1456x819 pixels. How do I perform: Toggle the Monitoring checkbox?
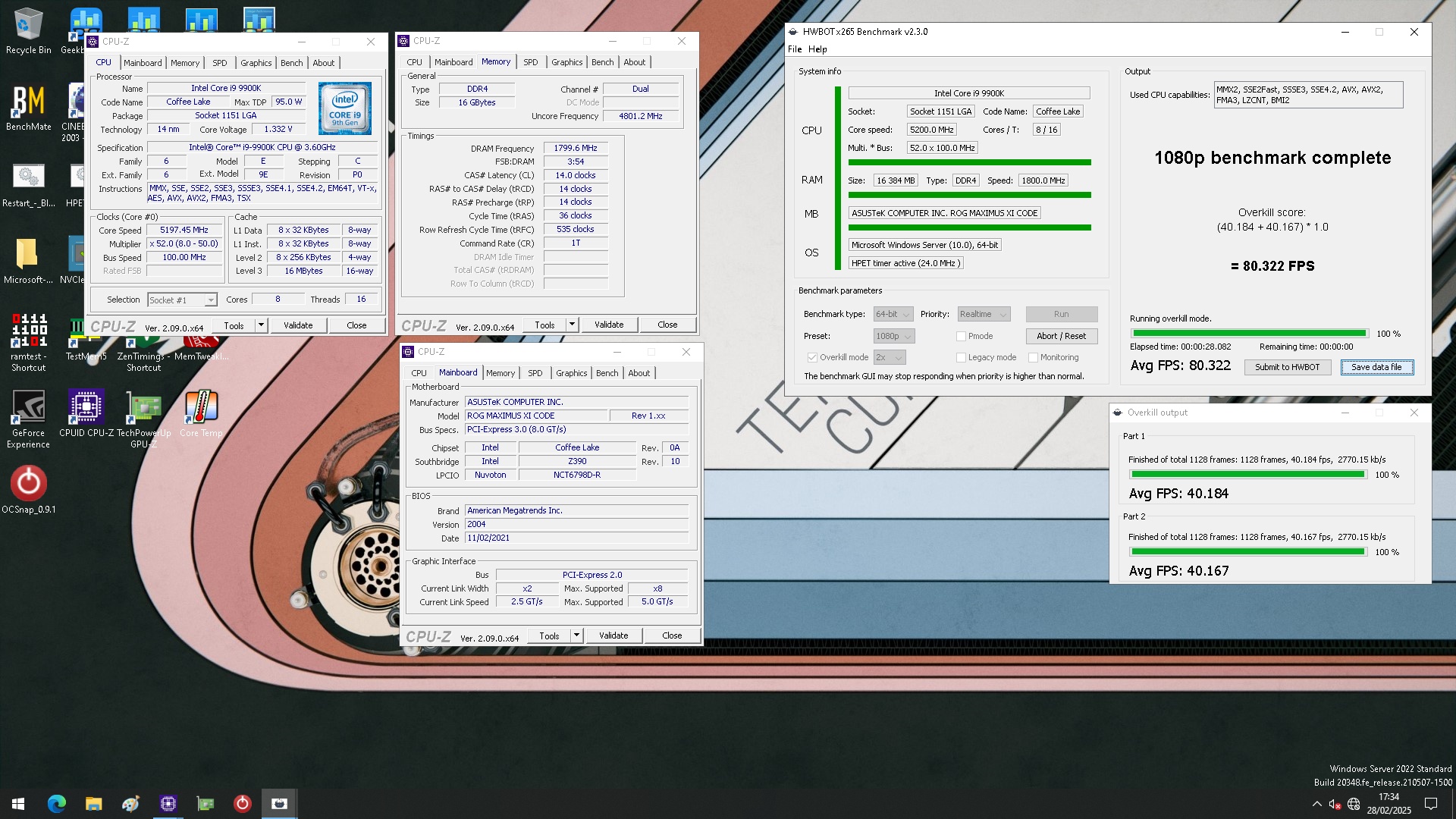point(1033,357)
